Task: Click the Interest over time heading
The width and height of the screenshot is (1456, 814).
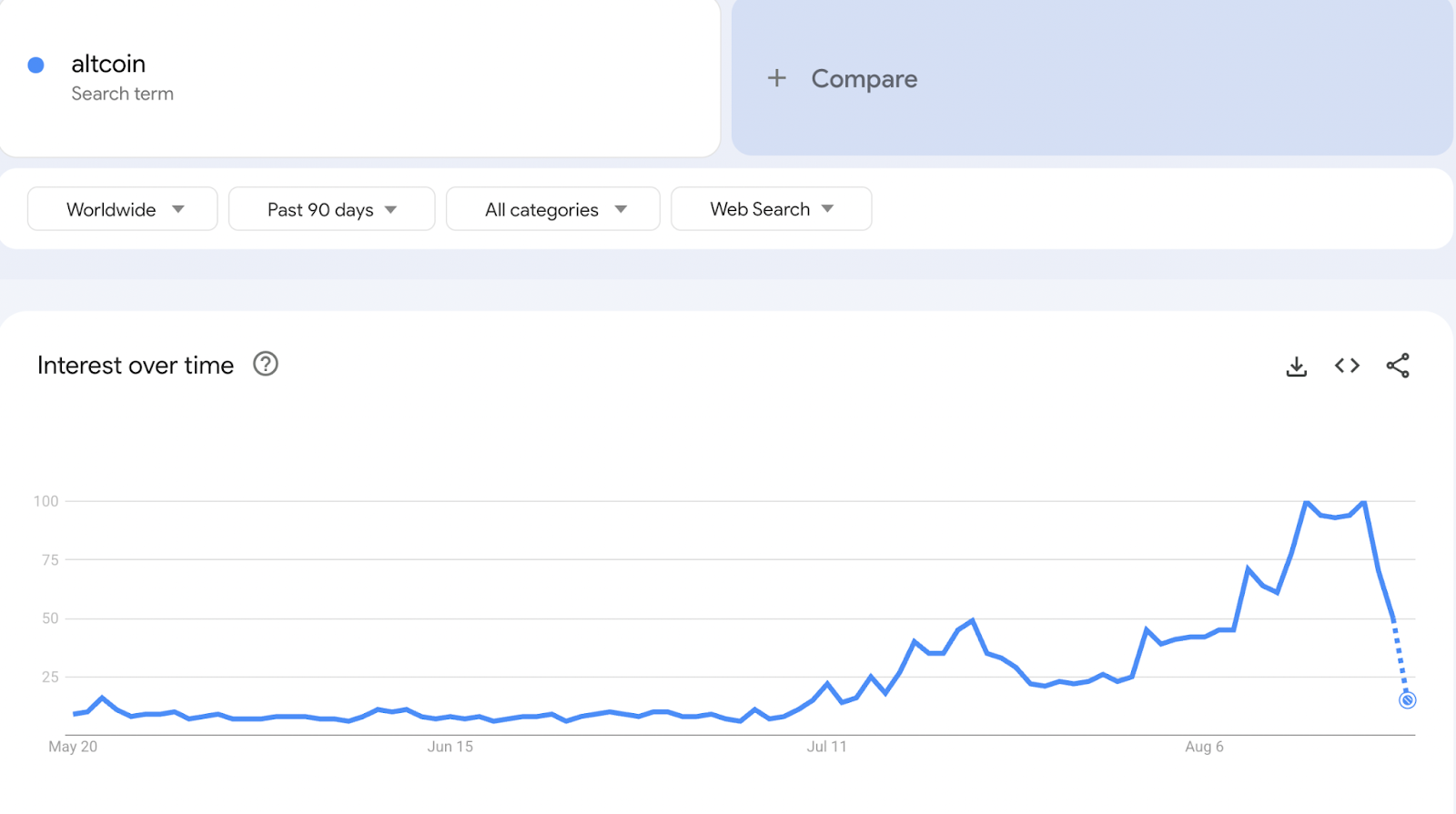Action: tap(135, 365)
